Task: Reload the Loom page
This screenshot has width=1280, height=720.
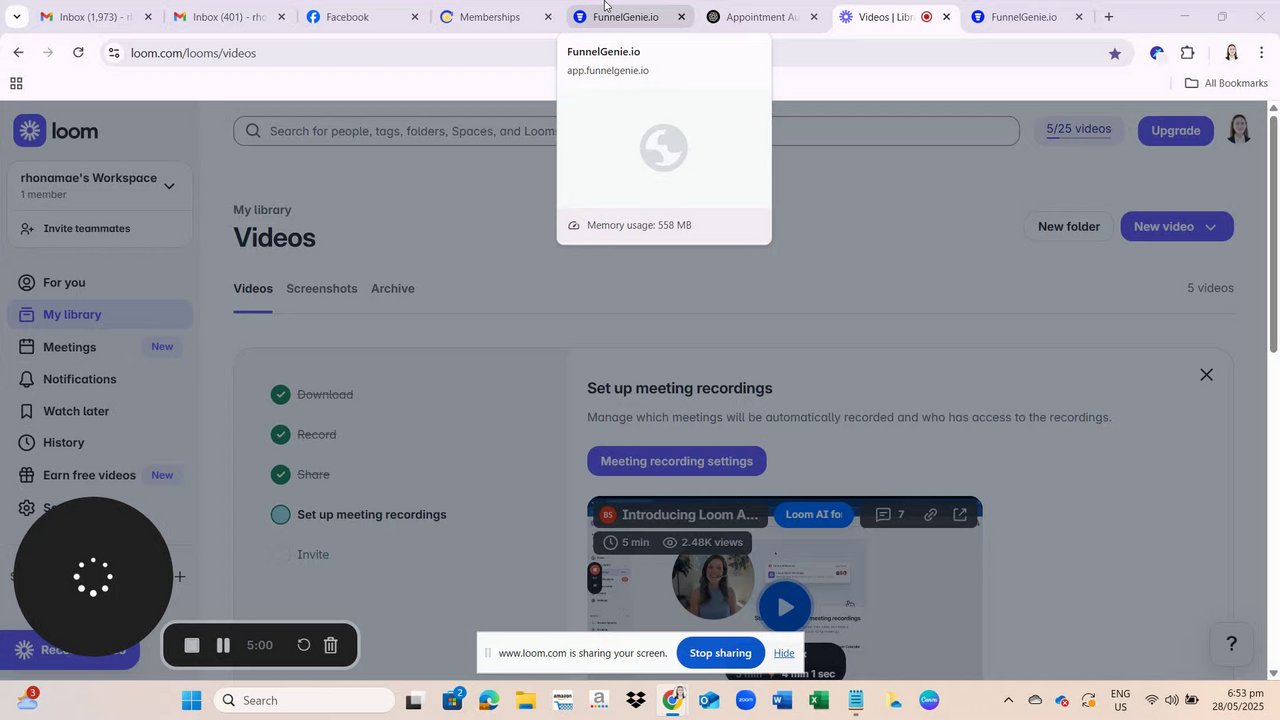Action: pyautogui.click(x=78, y=53)
